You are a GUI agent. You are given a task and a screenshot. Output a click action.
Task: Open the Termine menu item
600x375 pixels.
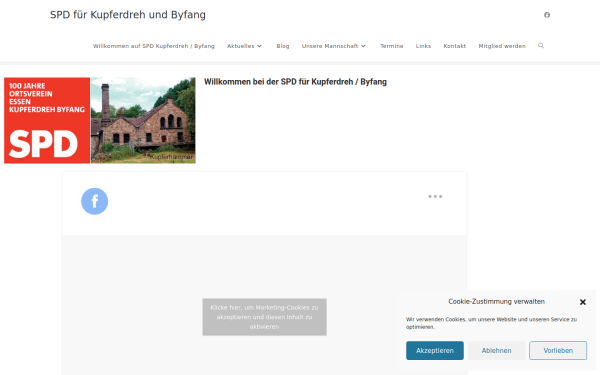click(x=391, y=46)
